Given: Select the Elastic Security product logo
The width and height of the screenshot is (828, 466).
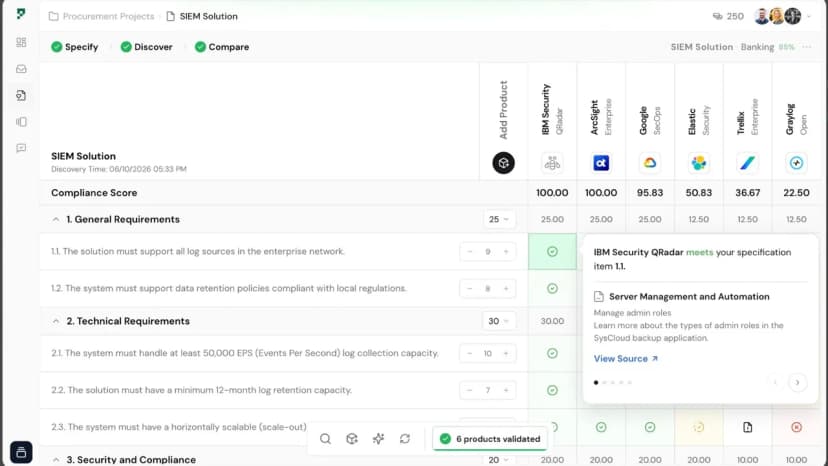Looking at the screenshot, I should (x=699, y=163).
